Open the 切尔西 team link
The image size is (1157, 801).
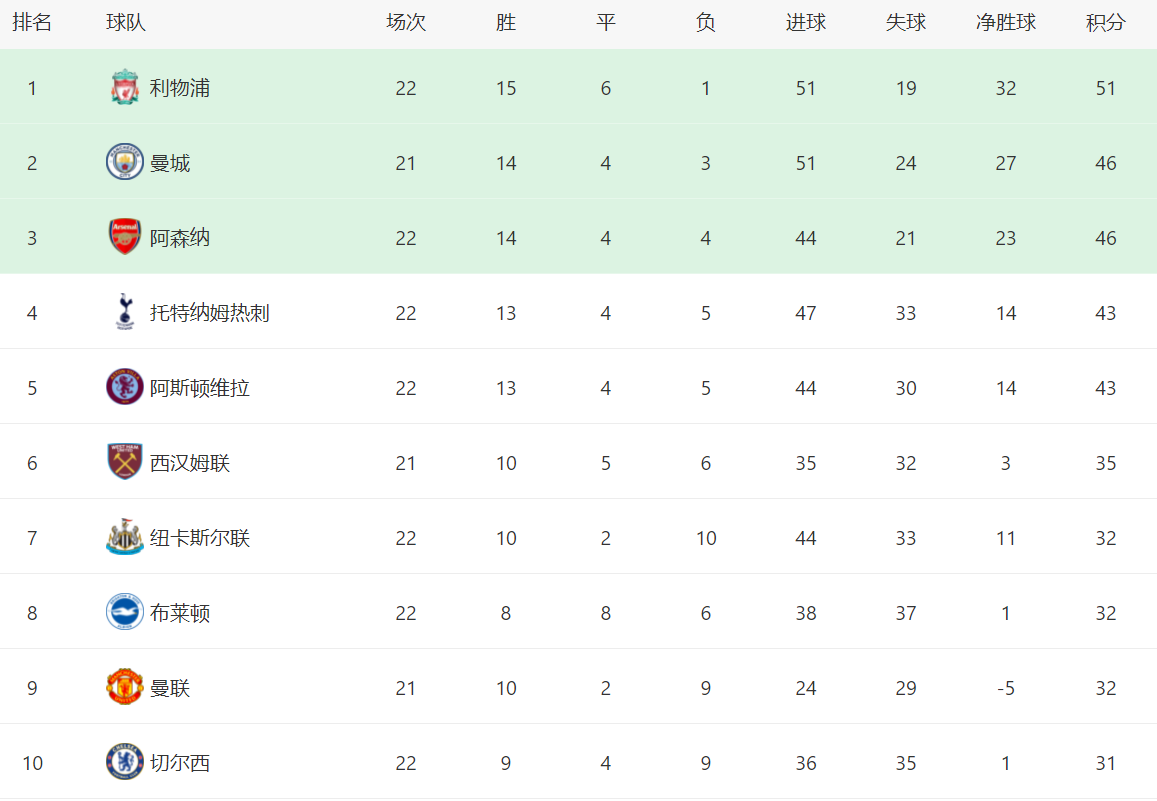tap(180, 763)
